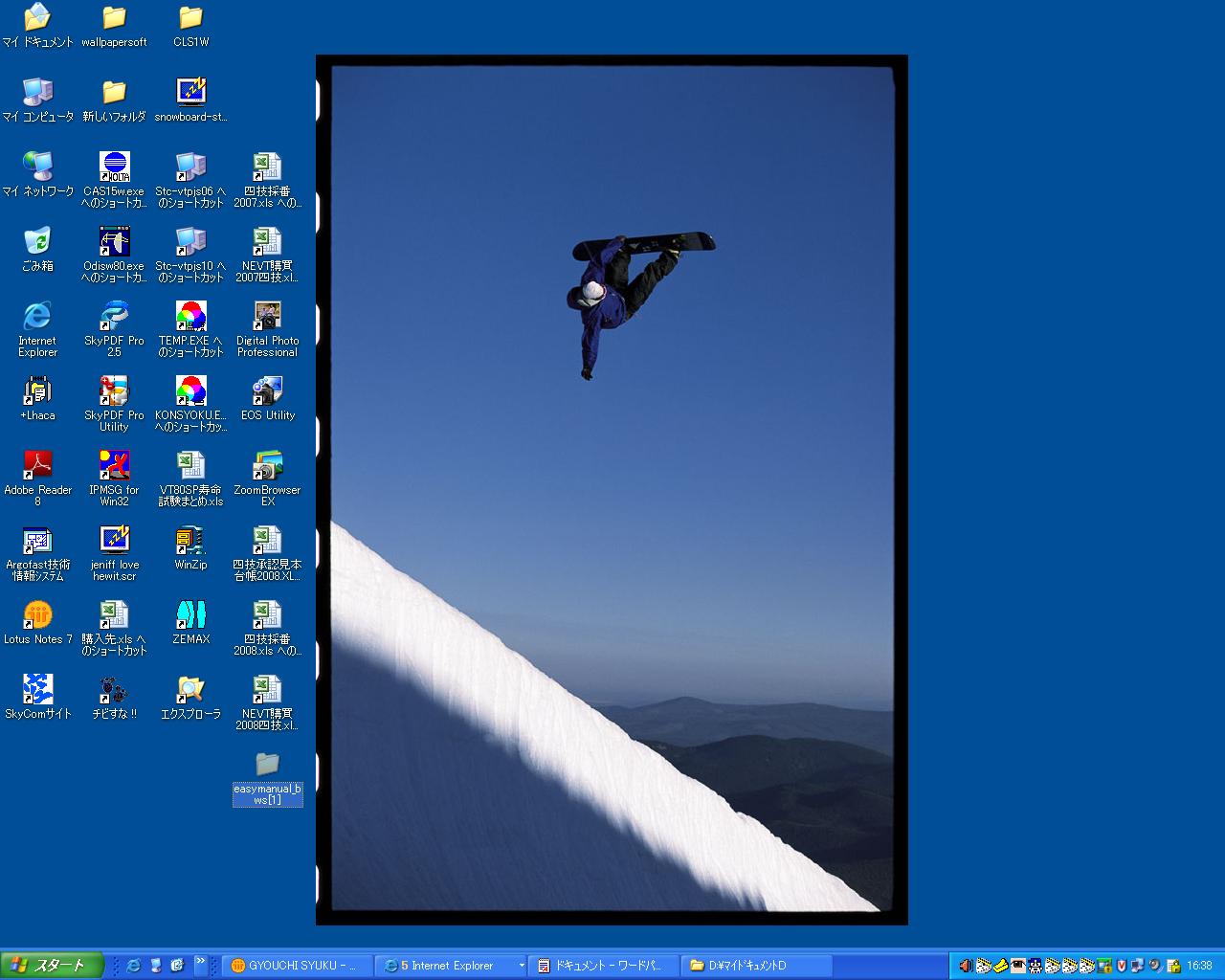Select the snowboard-st... screensaver icon
The image size is (1225, 980).
pos(190,100)
